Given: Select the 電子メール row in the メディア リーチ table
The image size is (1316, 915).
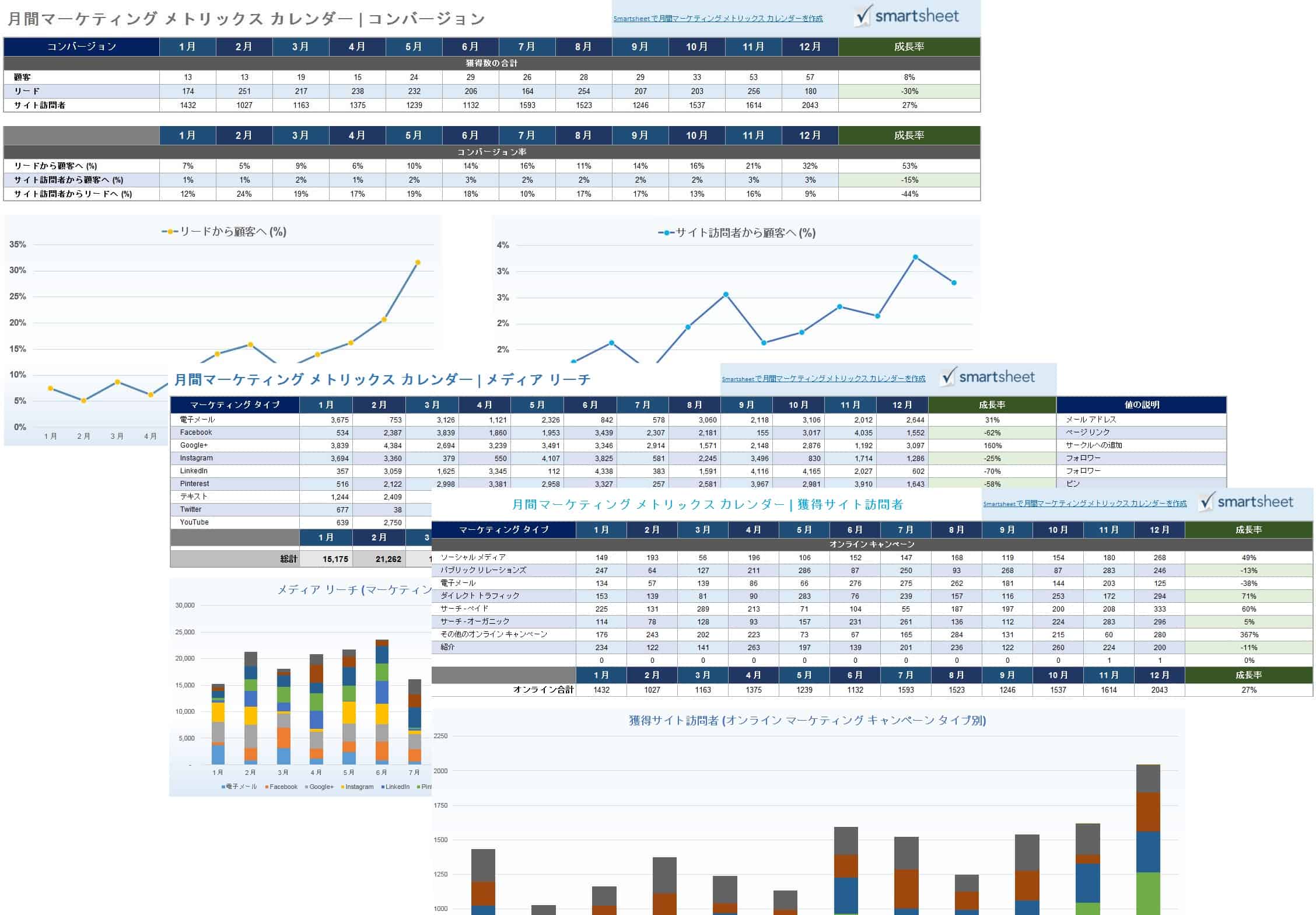Looking at the screenshot, I should coord(235,420).
